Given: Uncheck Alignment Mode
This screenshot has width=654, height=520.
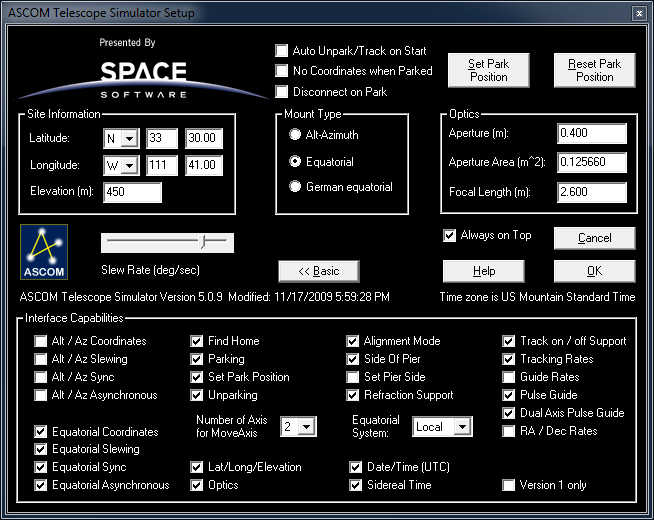Looking at the screenshot, I should (352, 341).
